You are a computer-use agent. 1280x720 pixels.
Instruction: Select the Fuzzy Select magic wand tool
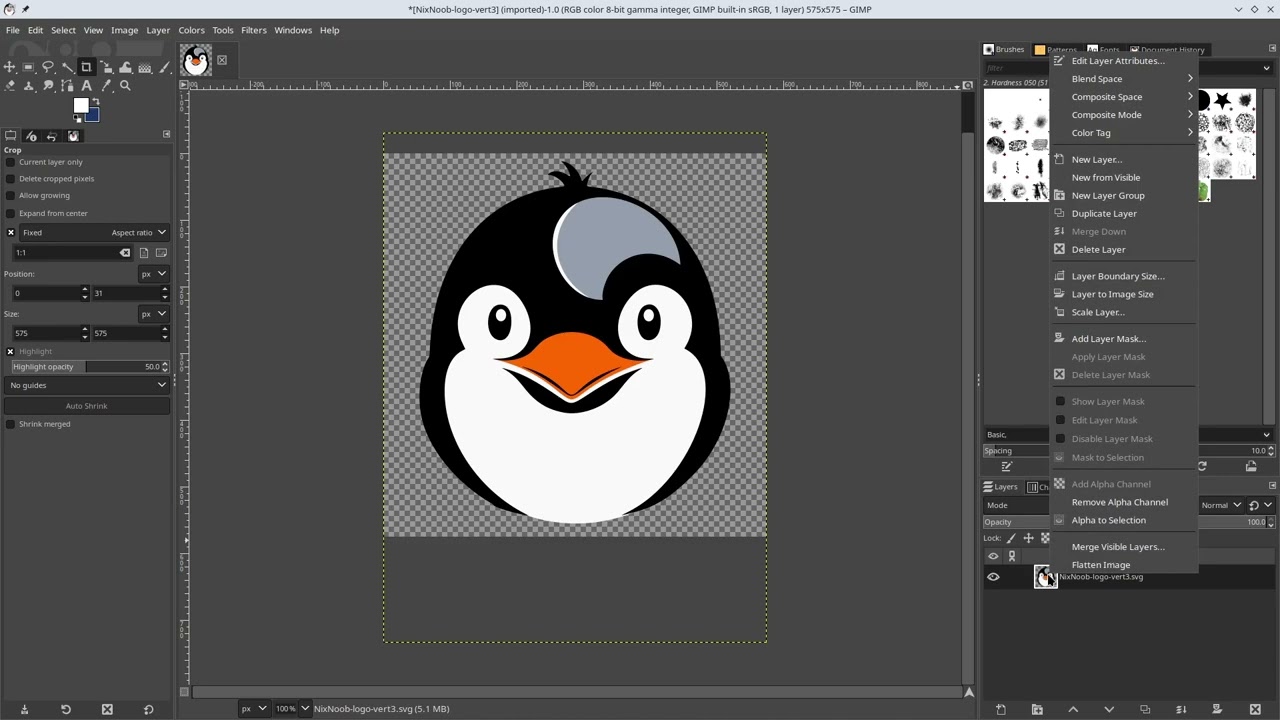click(x=67, y=67)
